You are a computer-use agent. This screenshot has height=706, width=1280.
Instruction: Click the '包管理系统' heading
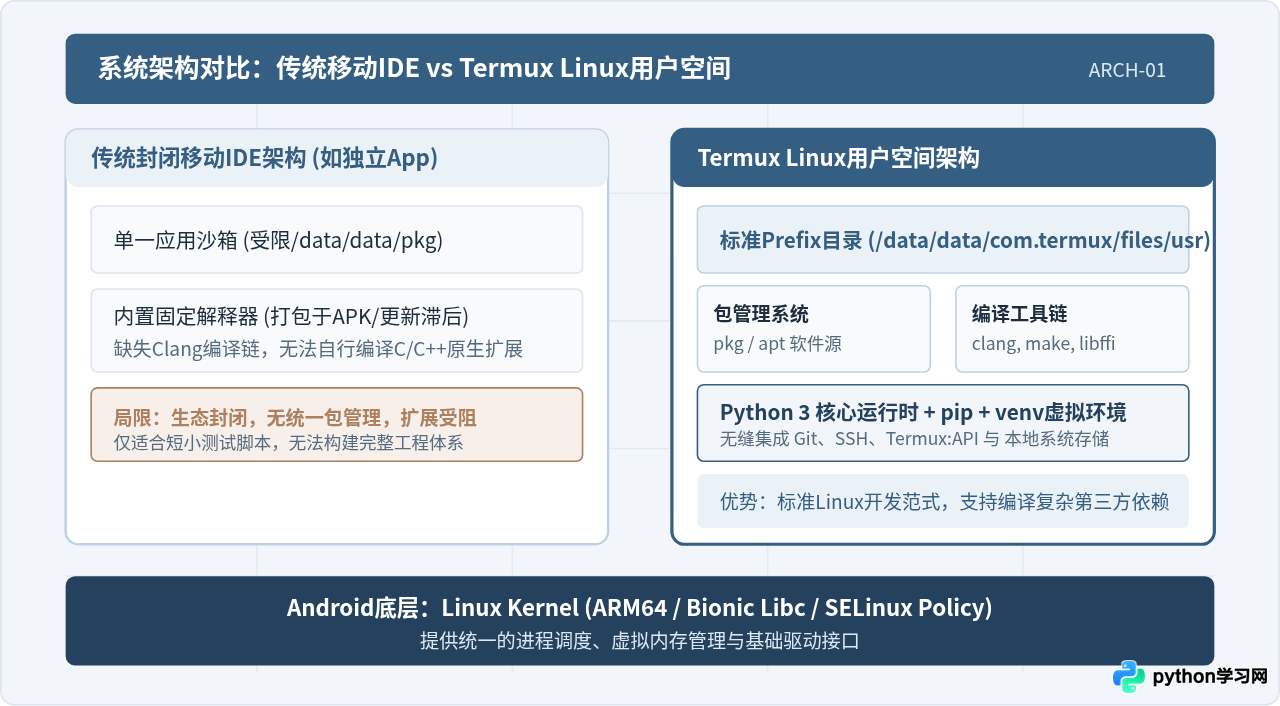coord(761,314)
